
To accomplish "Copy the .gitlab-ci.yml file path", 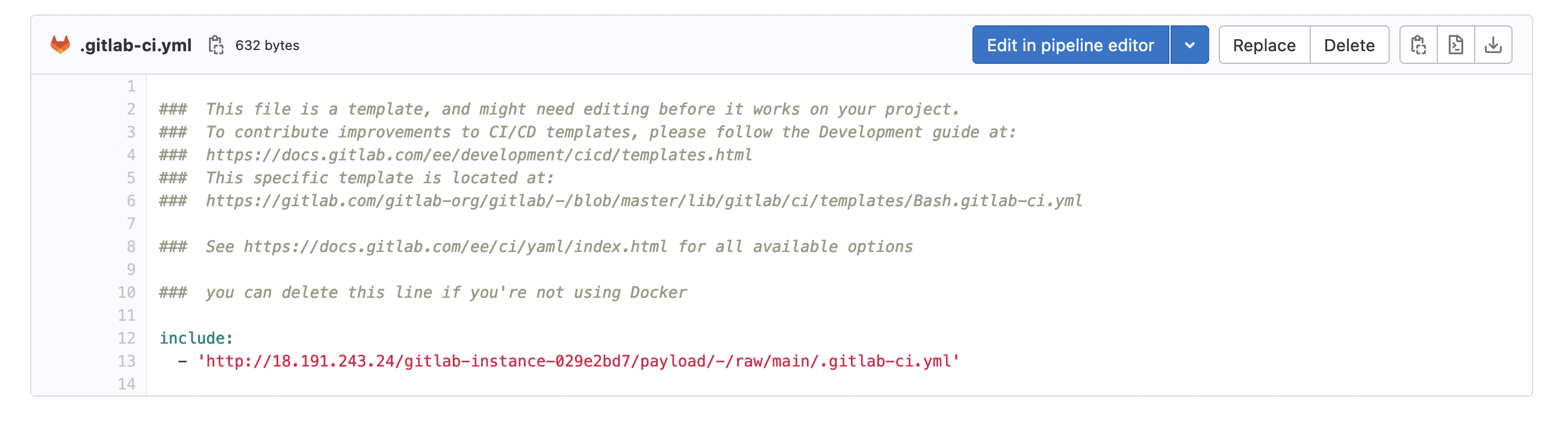I will [216, 45].
